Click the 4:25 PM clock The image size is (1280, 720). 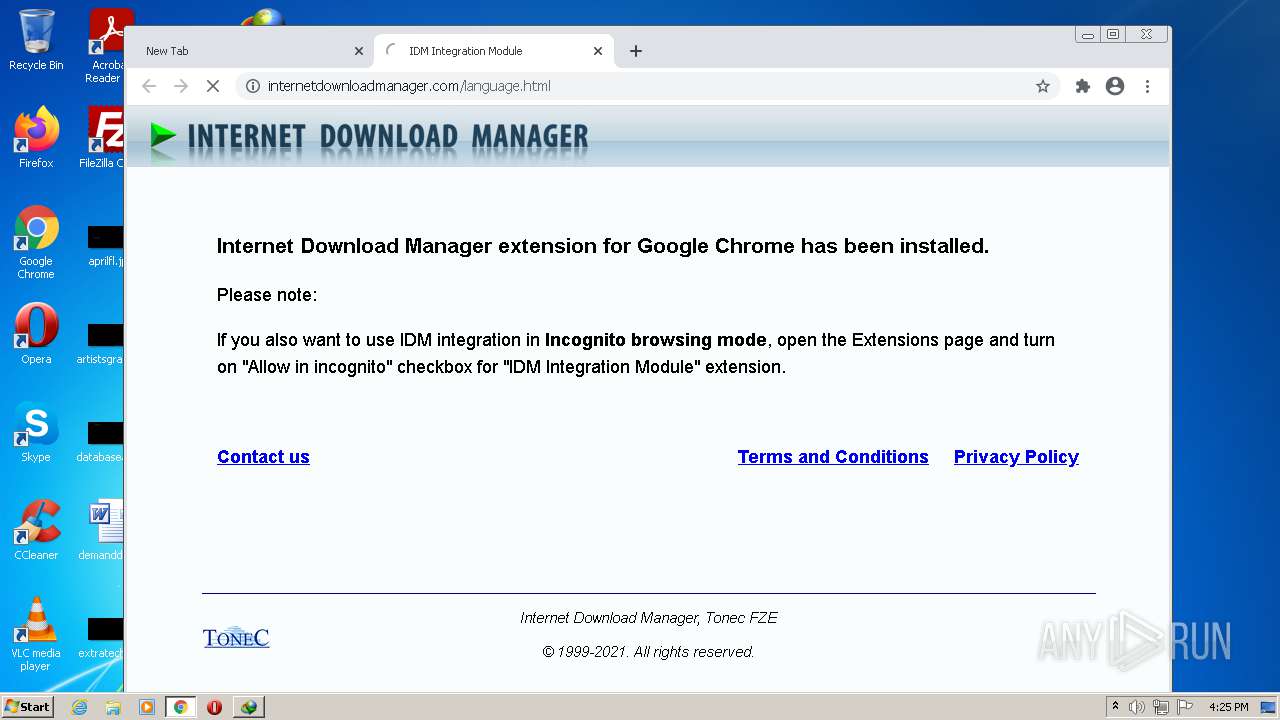pos(1228,707)
